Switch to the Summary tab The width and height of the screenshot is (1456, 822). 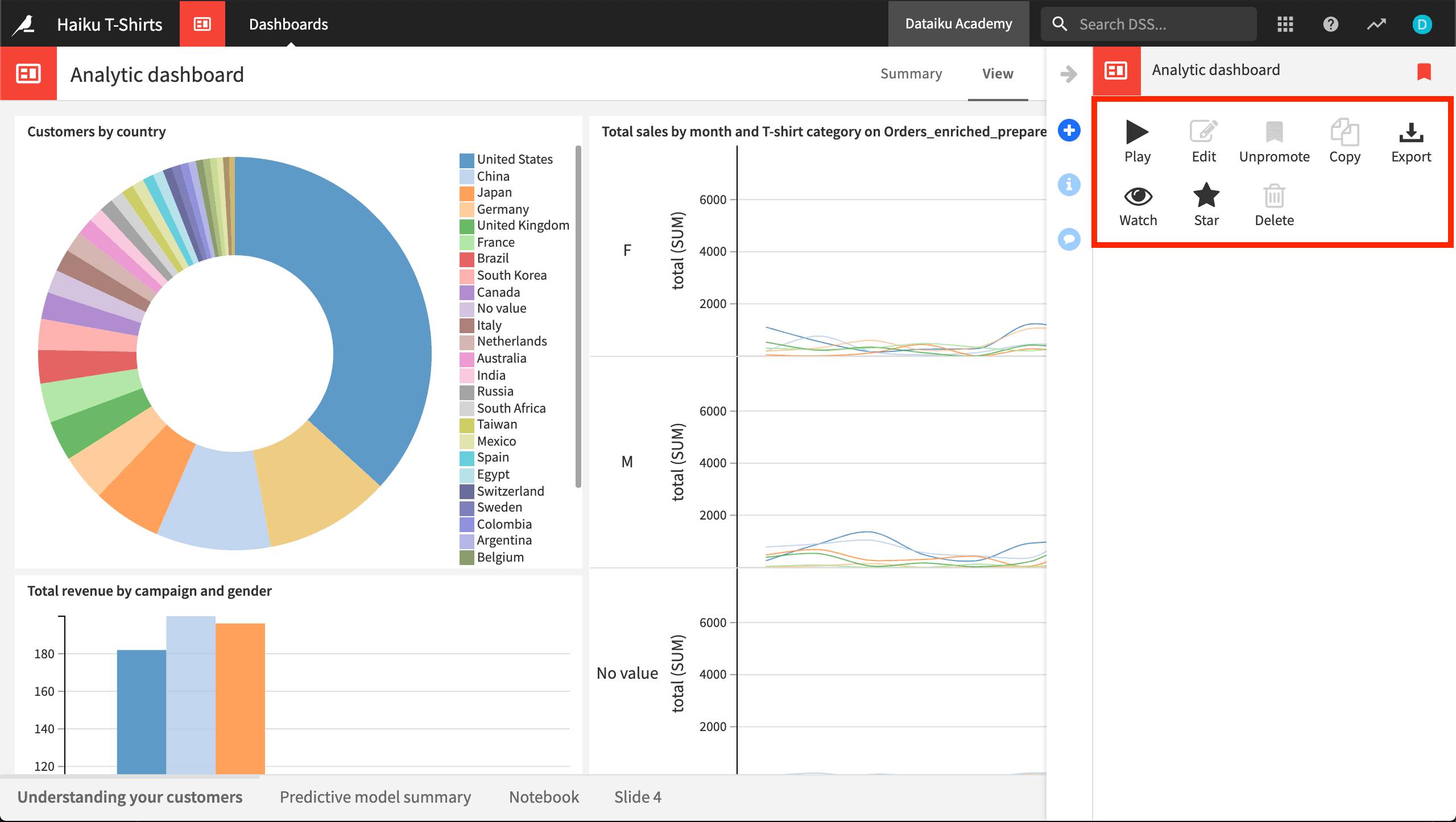pos(911,73)
